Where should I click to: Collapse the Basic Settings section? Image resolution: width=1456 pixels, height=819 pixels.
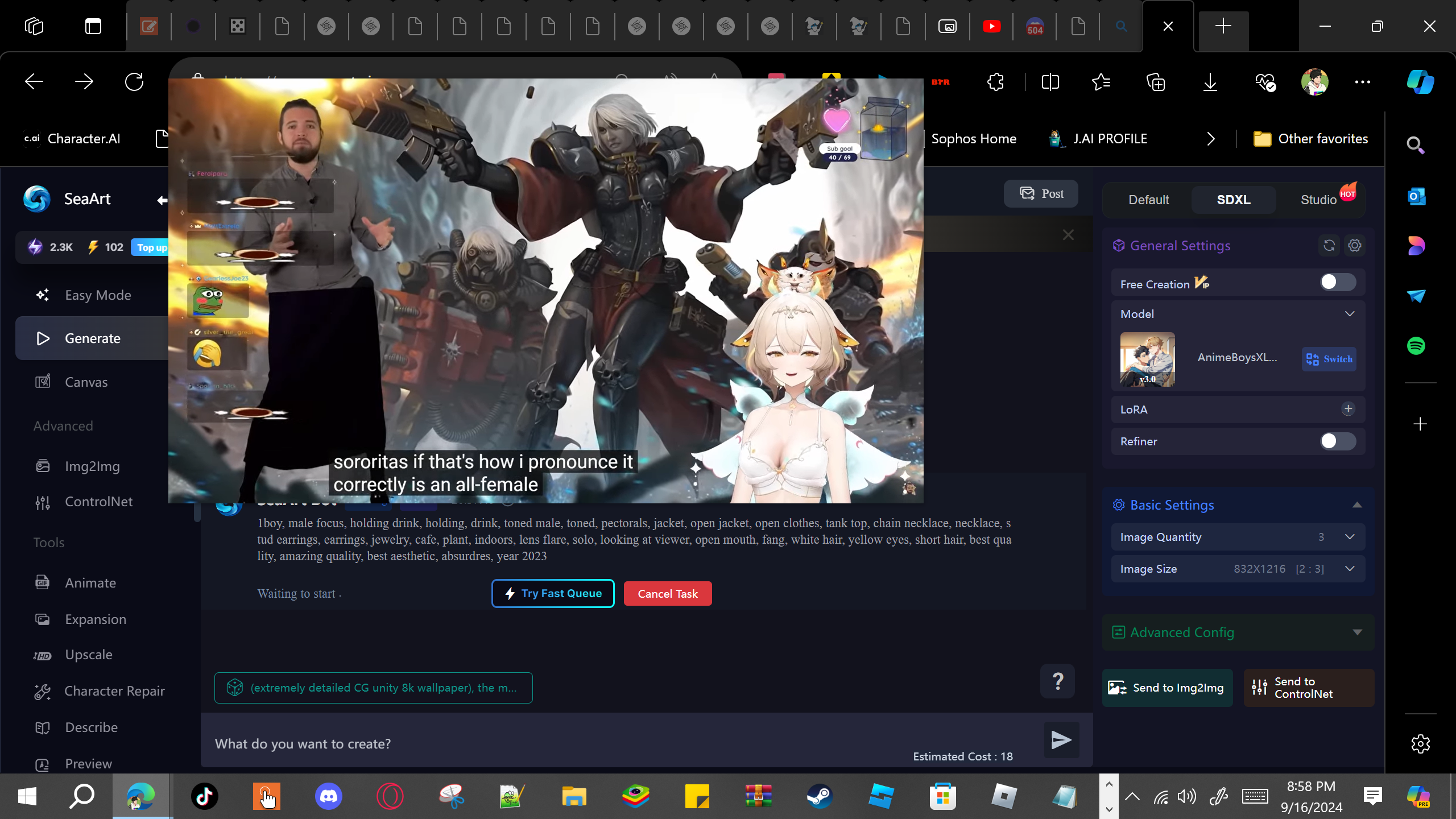tap(1357, 505)
